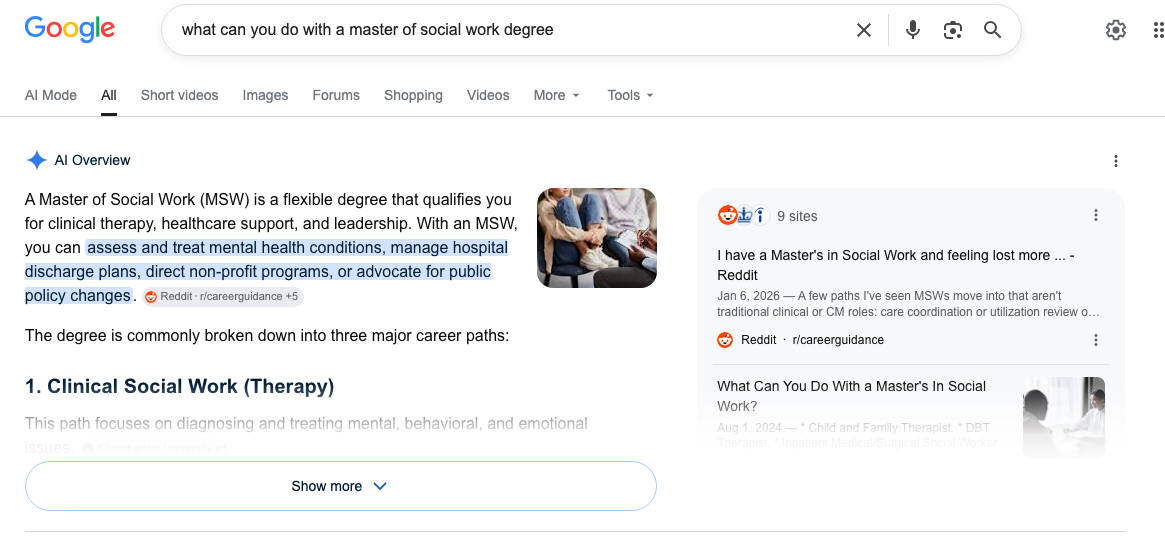Image resolution: width=1165 pixels, height=540 pixels.
Task: Submit search with magnifying glass icon
Action: tap(993, 30)
